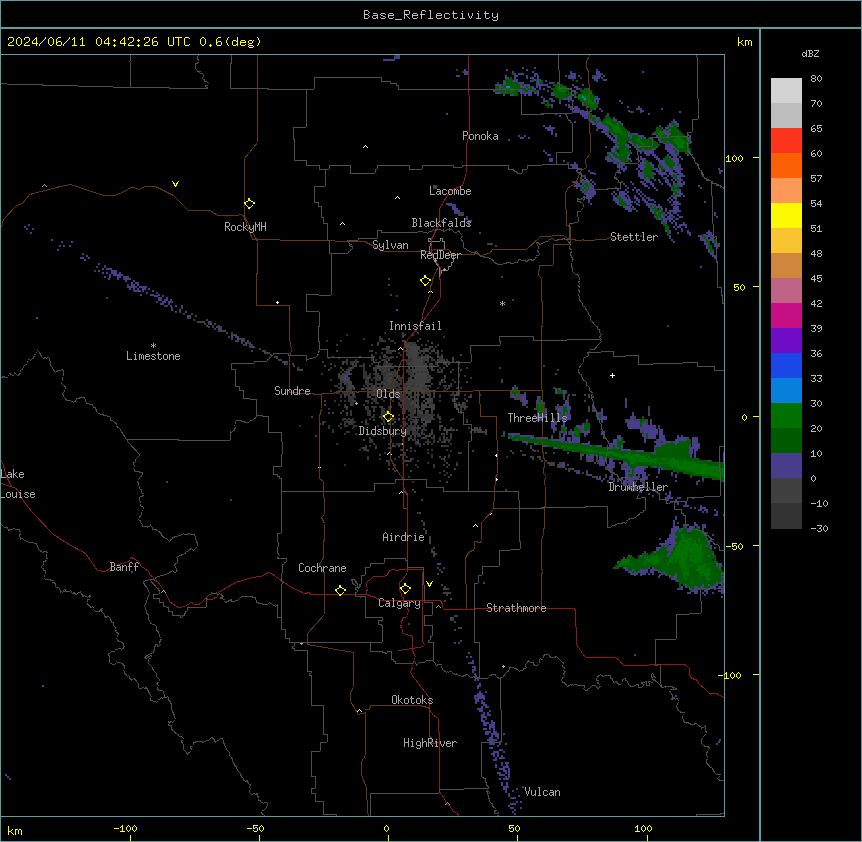Viewport: 862px width, 842px height.
Task: Click the dBZ legend heading
Action: coord(810,53)
